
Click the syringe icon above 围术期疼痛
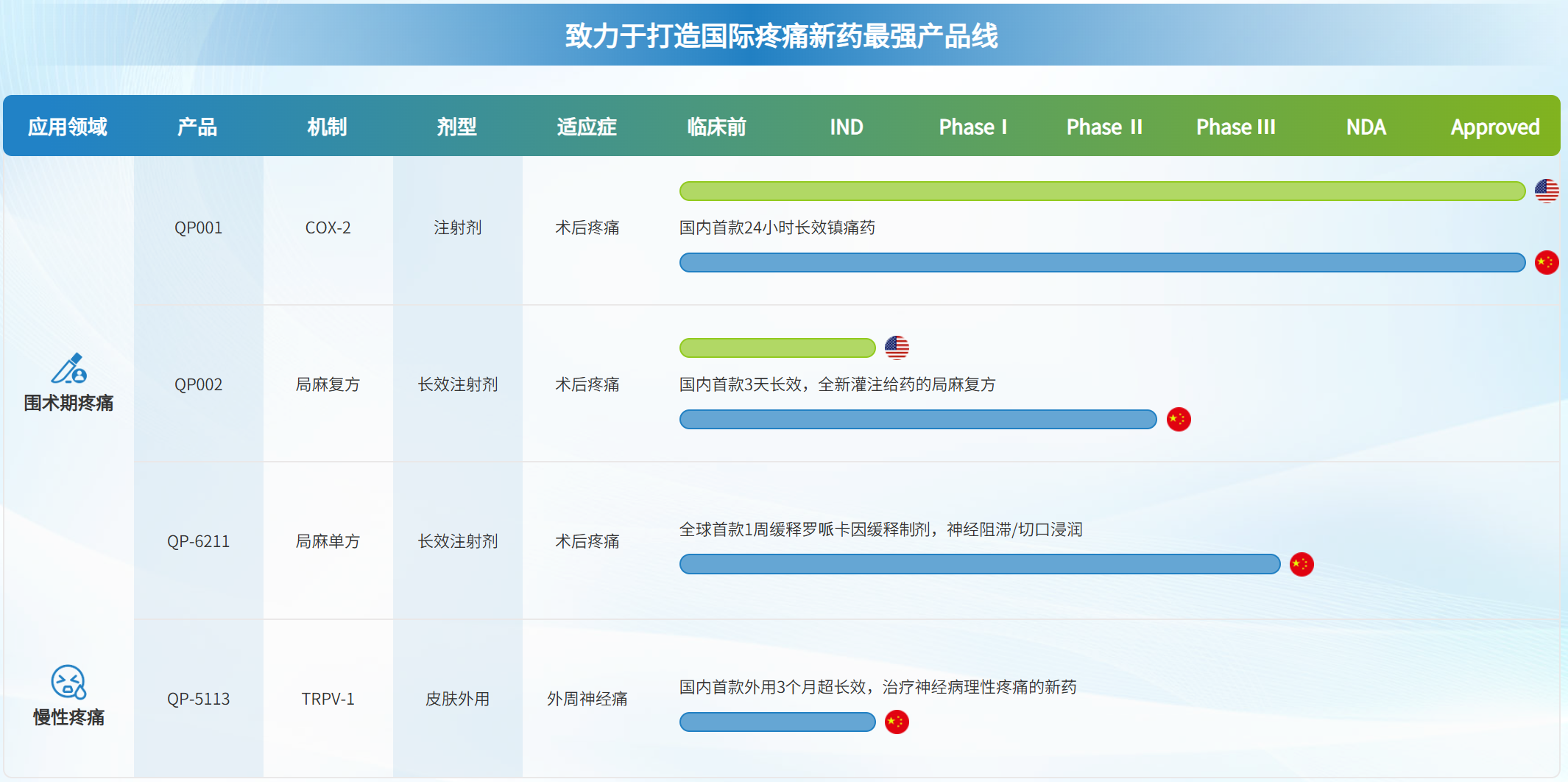[x=68, y=369]
